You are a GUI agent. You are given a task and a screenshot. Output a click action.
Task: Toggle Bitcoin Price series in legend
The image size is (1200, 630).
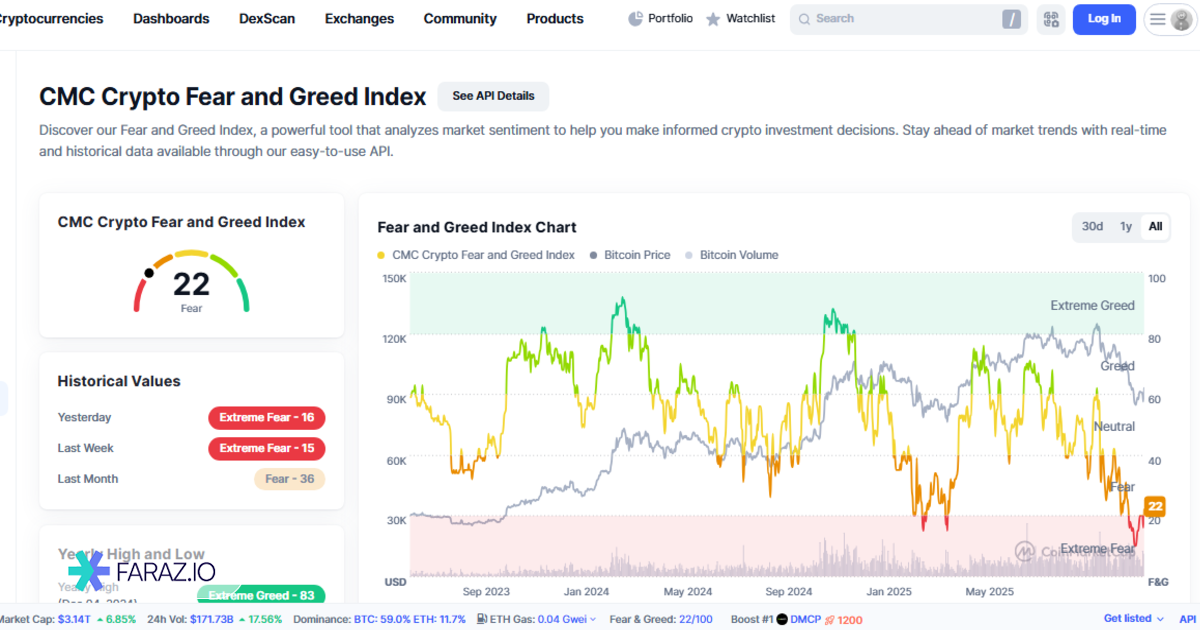coord(630,255)
